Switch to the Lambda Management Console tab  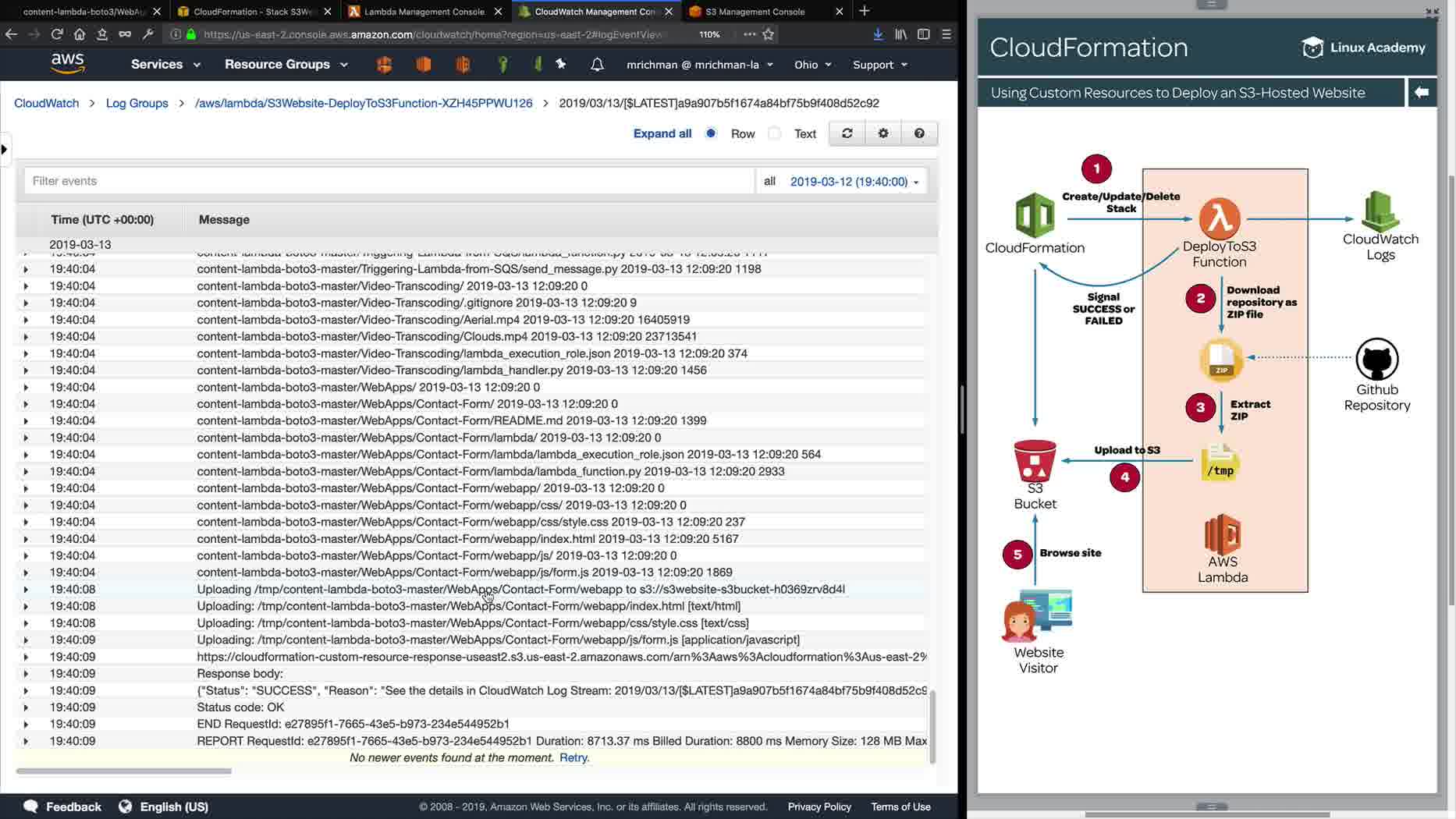[x=424, y=12]
